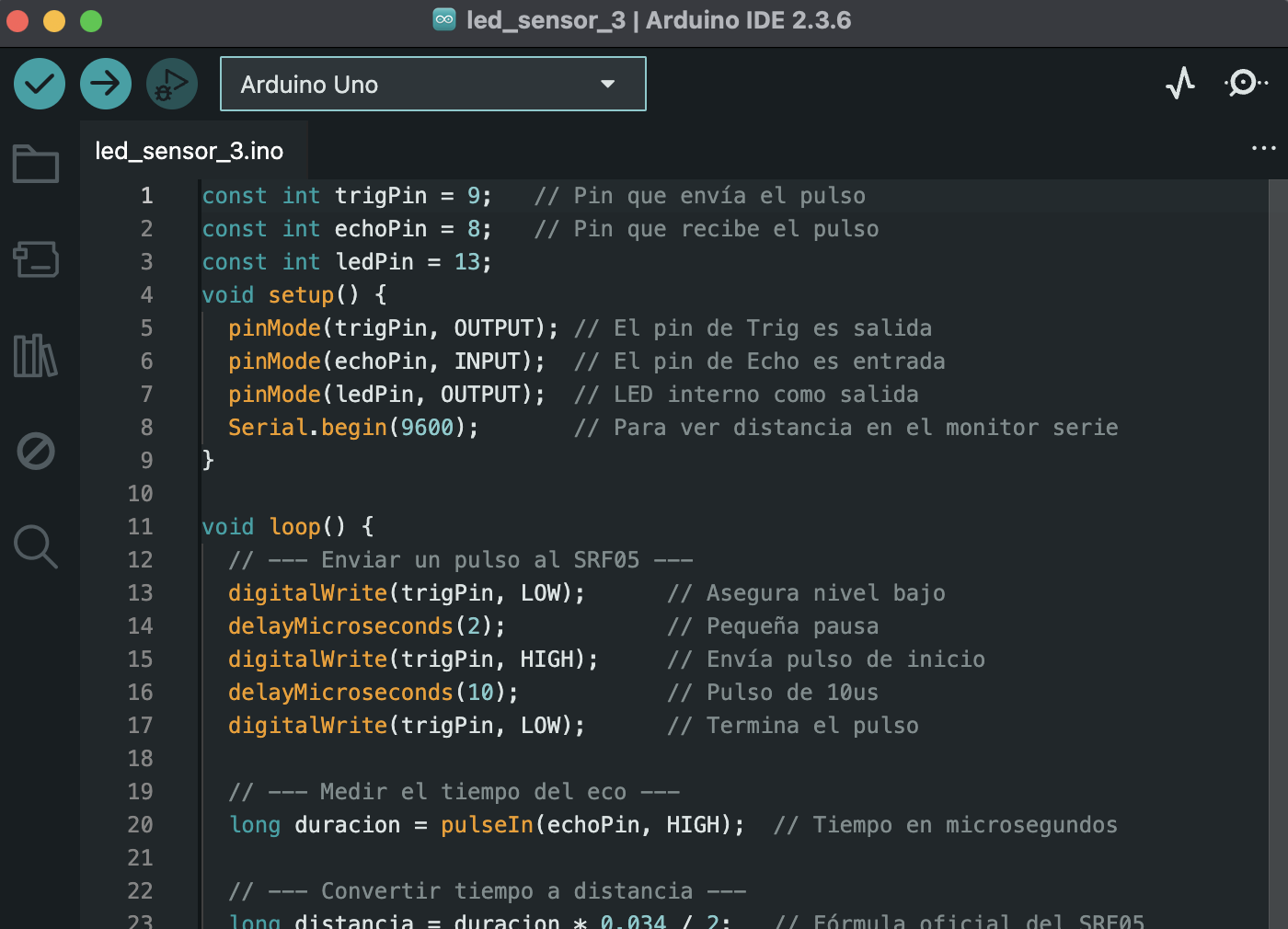Screen dimensions: 1288x929
Task: Click on the ledPin declaration line
Action: click(x=347, y=262)
